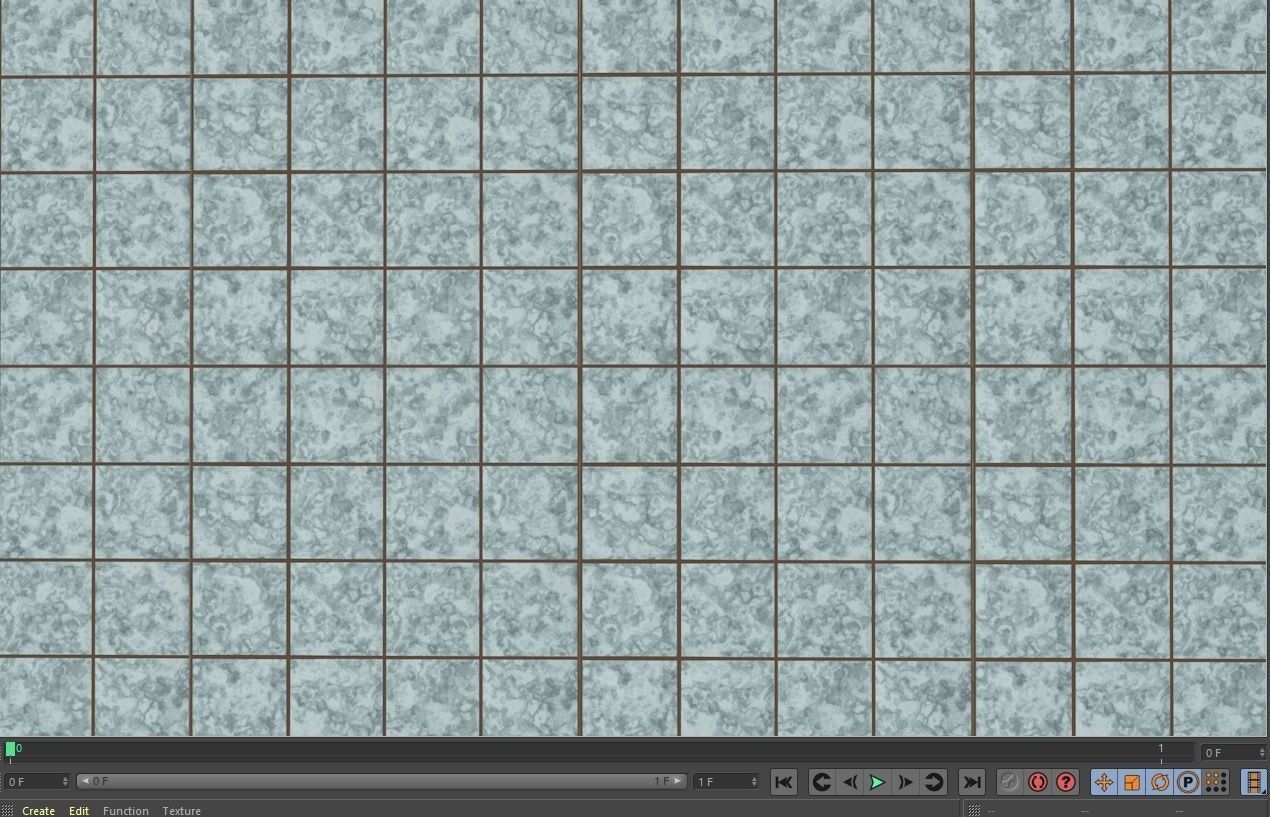Click stepper arrows of current frame field
The image size is (1270, 817).
point(1262,752)
